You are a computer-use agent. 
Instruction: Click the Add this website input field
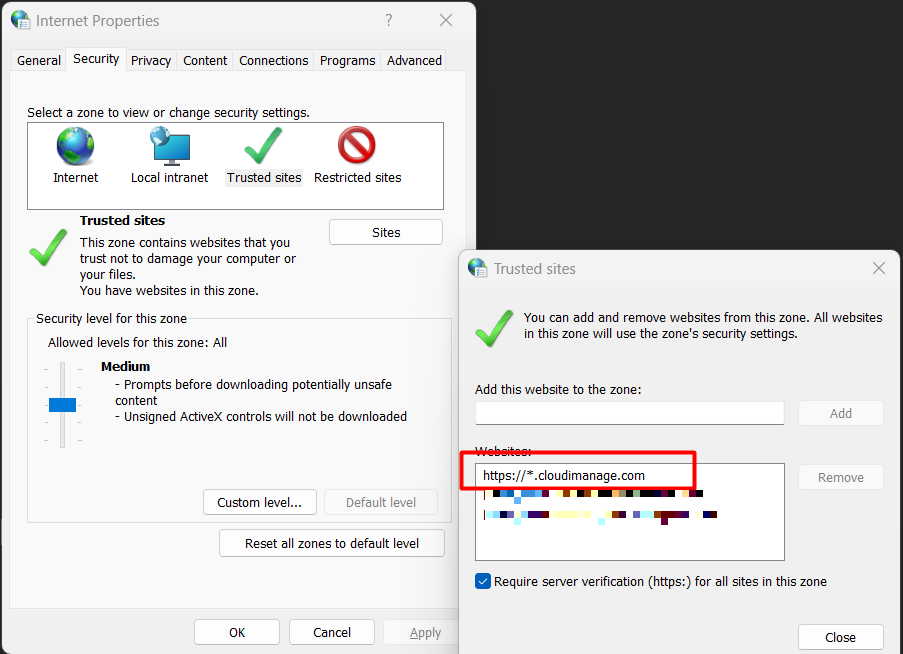(629, 413)
